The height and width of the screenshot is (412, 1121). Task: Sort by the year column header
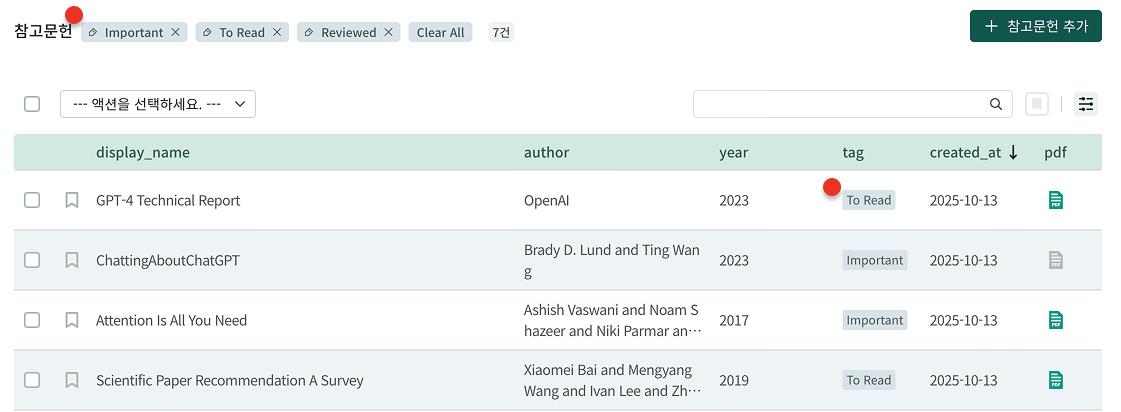click(734, 152)
